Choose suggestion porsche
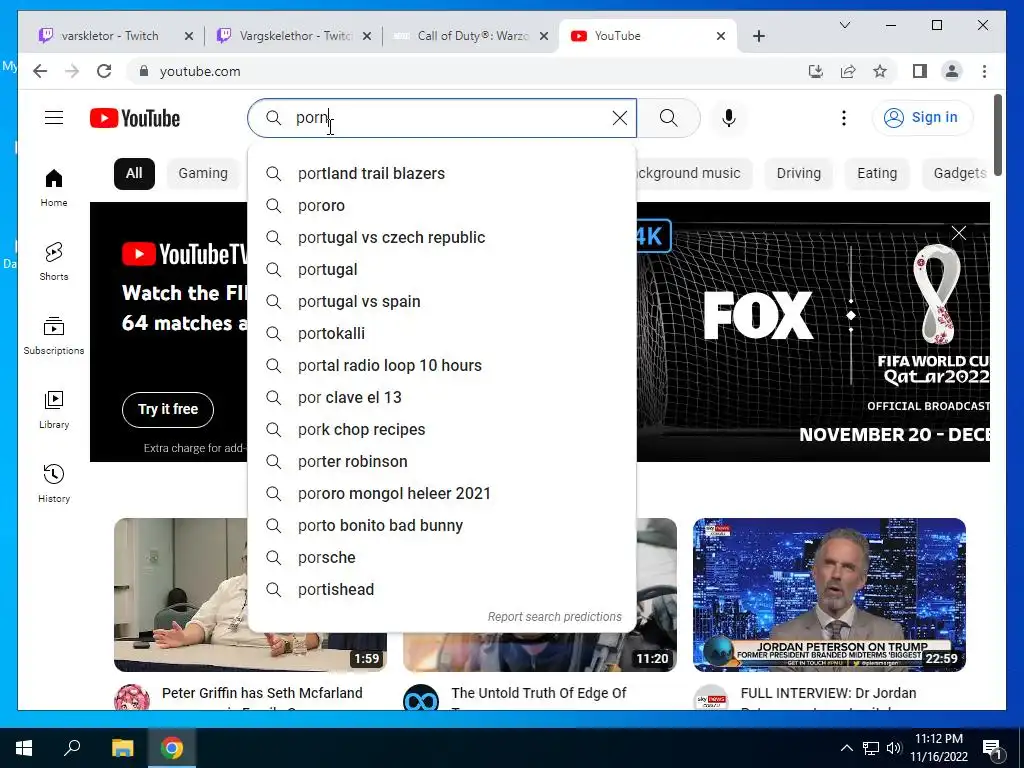 [x=442, y=557]
